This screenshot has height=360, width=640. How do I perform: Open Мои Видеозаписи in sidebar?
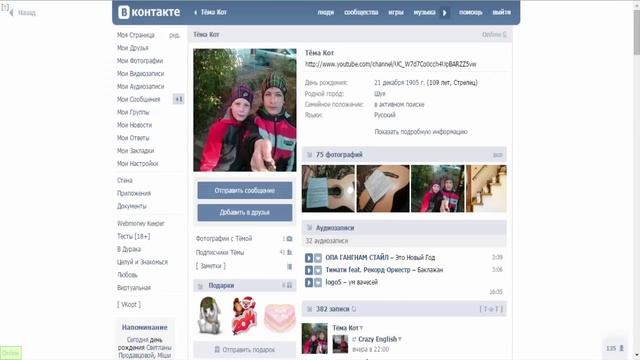(140, 74)
